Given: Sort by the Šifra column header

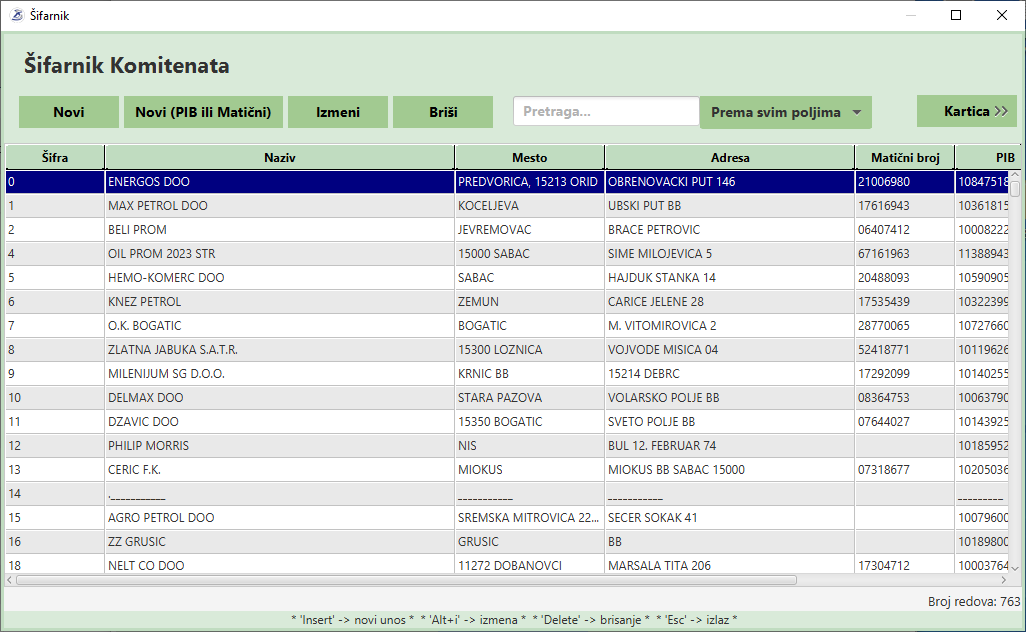Looking at the screenshot, I should point(55,158).
